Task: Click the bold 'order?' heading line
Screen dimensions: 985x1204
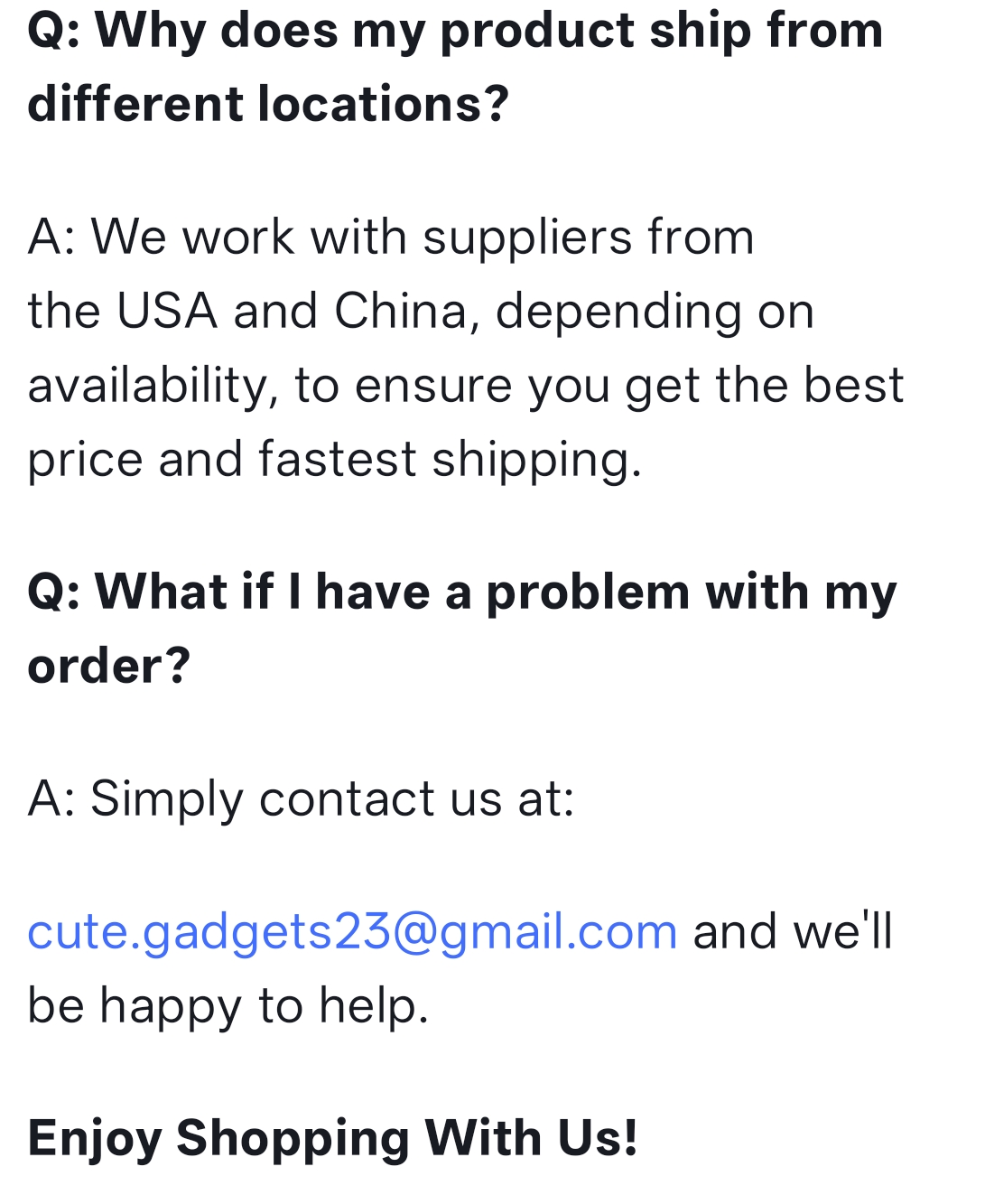Action: tap(109, 667)
